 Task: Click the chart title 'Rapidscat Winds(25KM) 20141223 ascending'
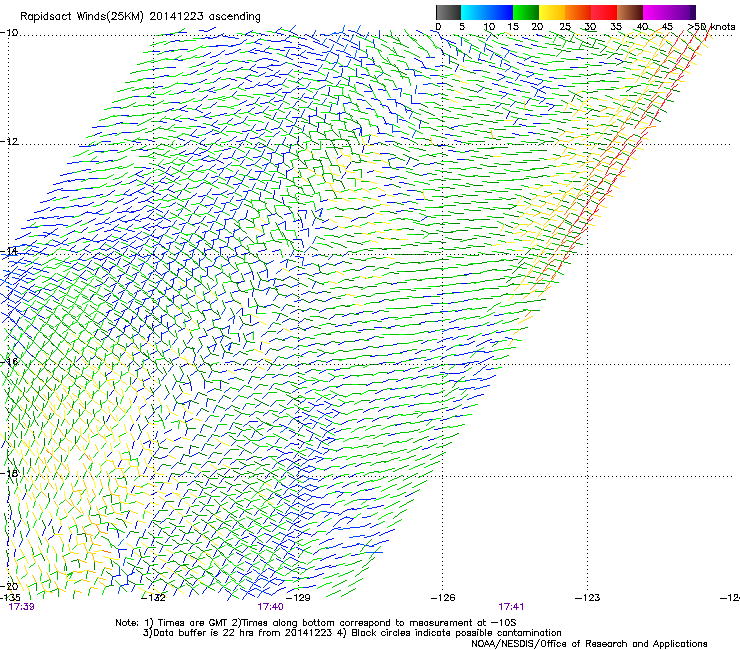(140, 17)
